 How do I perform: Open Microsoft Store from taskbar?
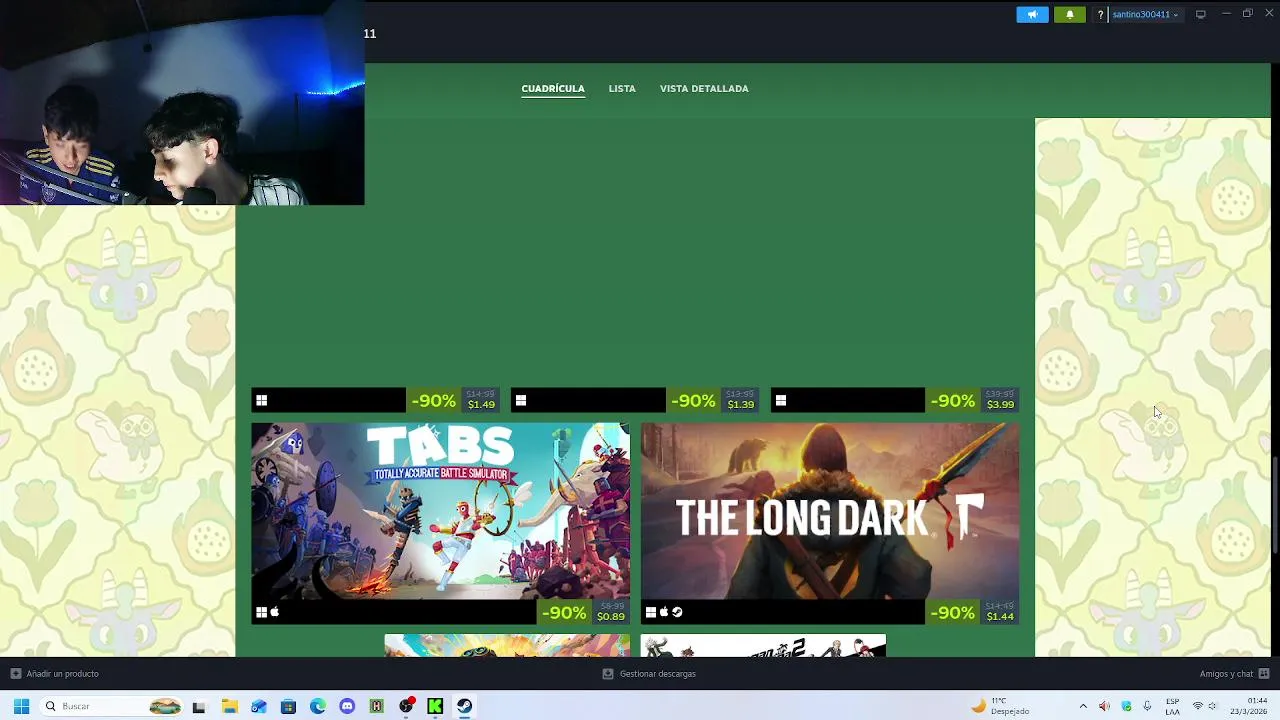click(x=288, y=706)
